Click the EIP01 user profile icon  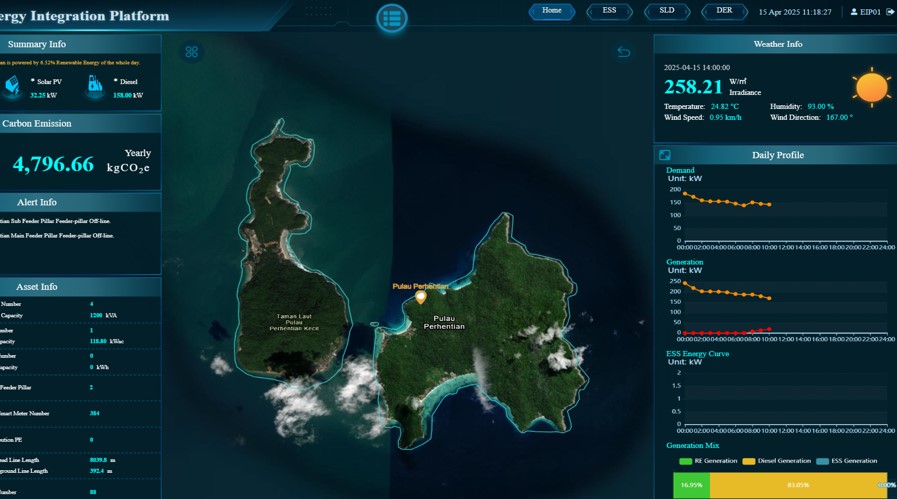click(853, 12)
